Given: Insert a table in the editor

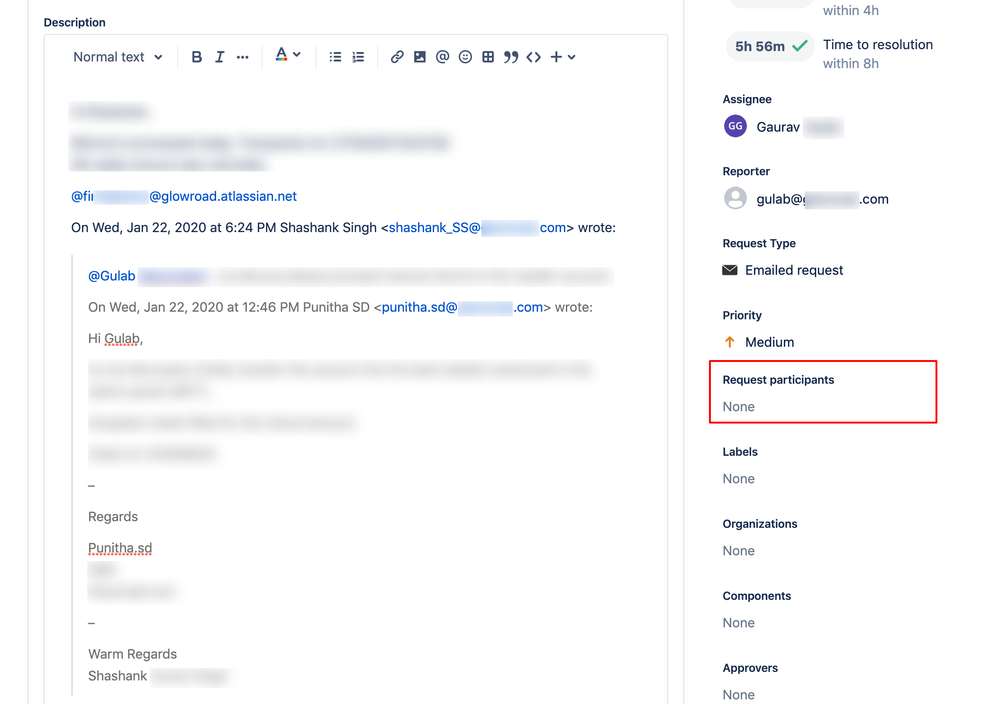Looking at the screenshot, I should pyautogui.click(x=487, y=57).
